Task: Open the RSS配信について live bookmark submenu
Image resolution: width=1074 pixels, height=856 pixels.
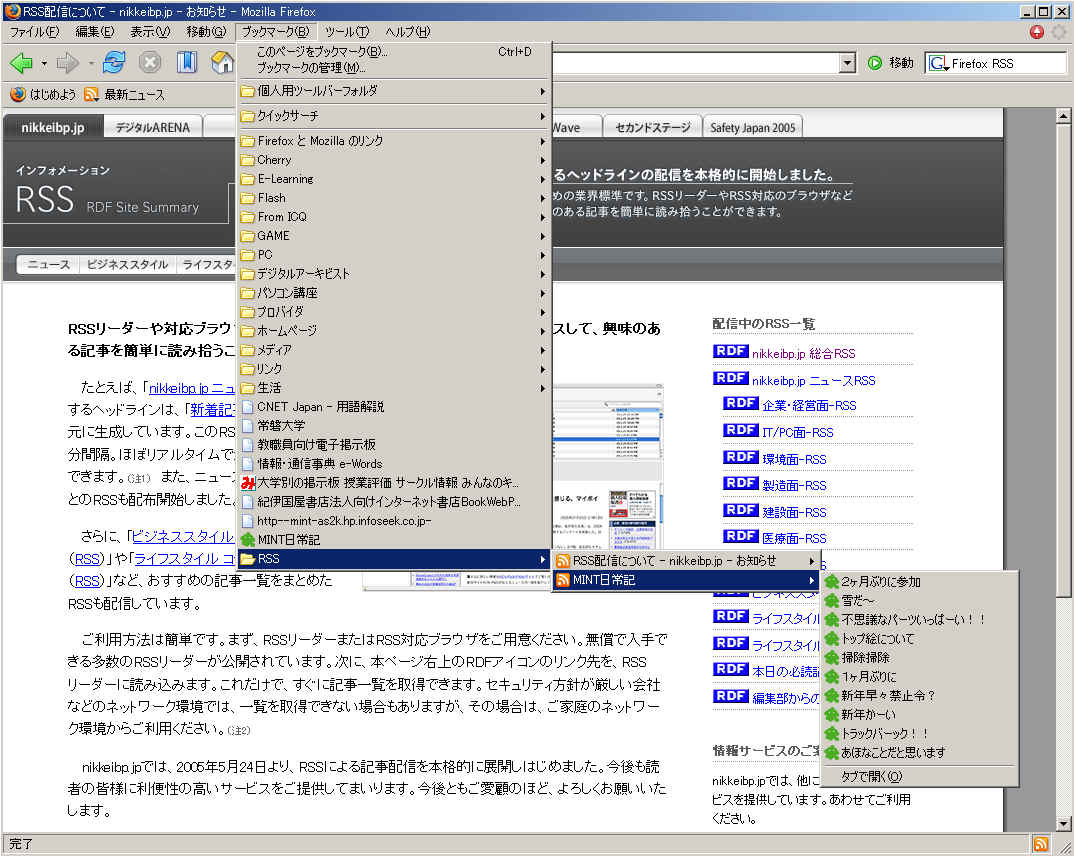Action: [x=686, y=561]
